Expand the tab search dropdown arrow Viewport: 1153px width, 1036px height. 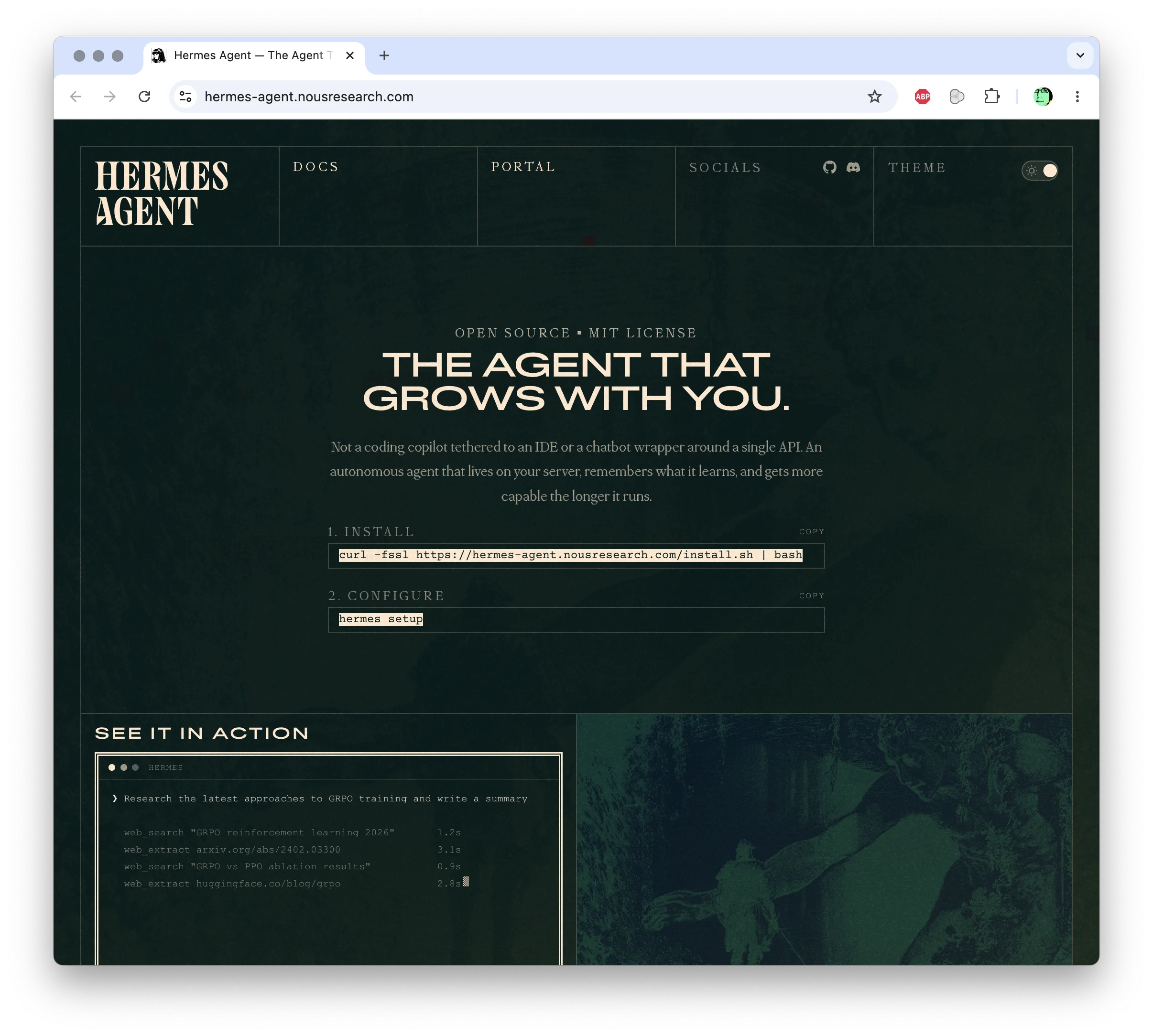click(x=1079, y=55)
